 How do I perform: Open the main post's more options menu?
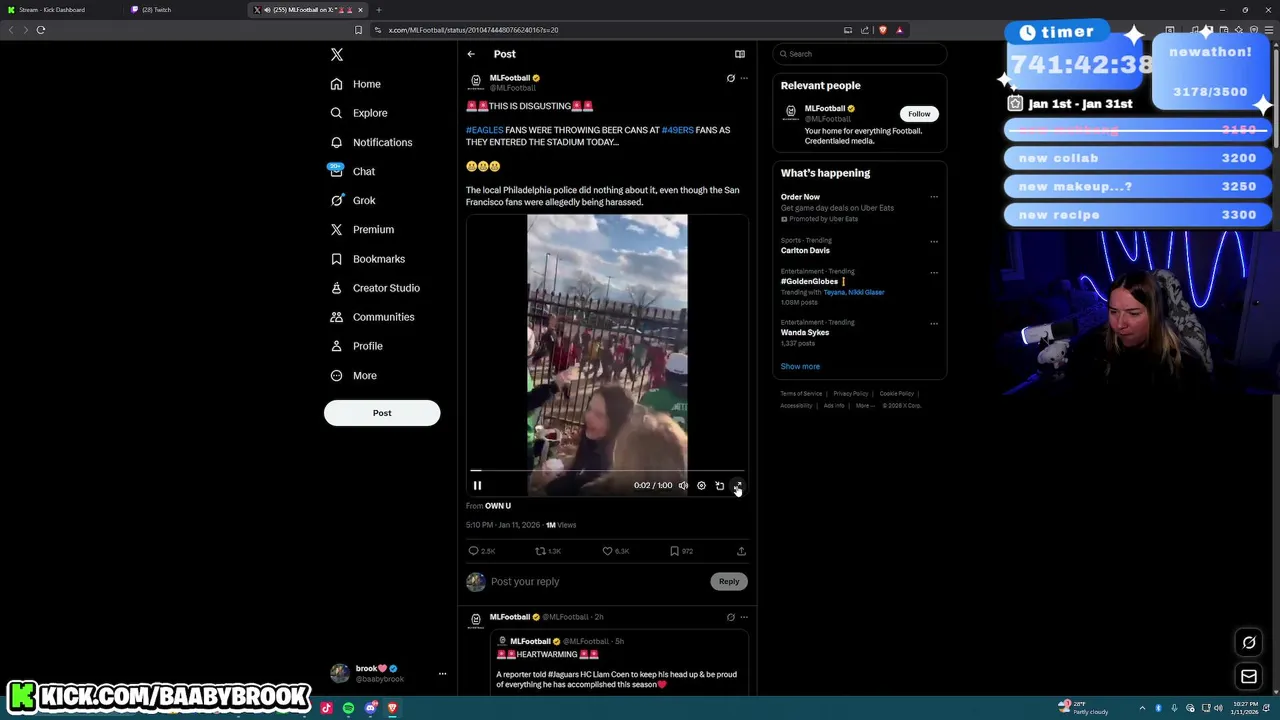pos(744,78)
